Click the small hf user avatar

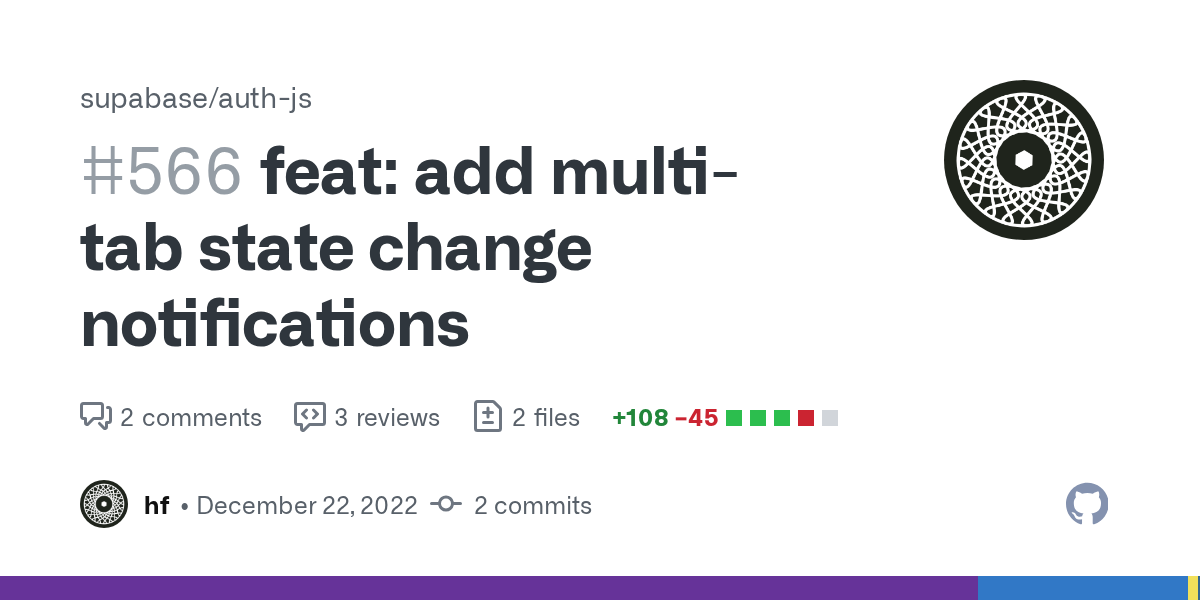pyautogui.click(x=104, y=505)
